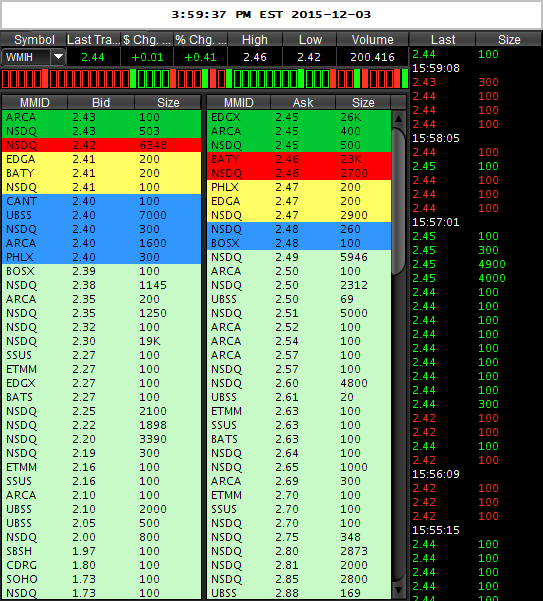Select the PHLX 2.47 ask row

299,187
